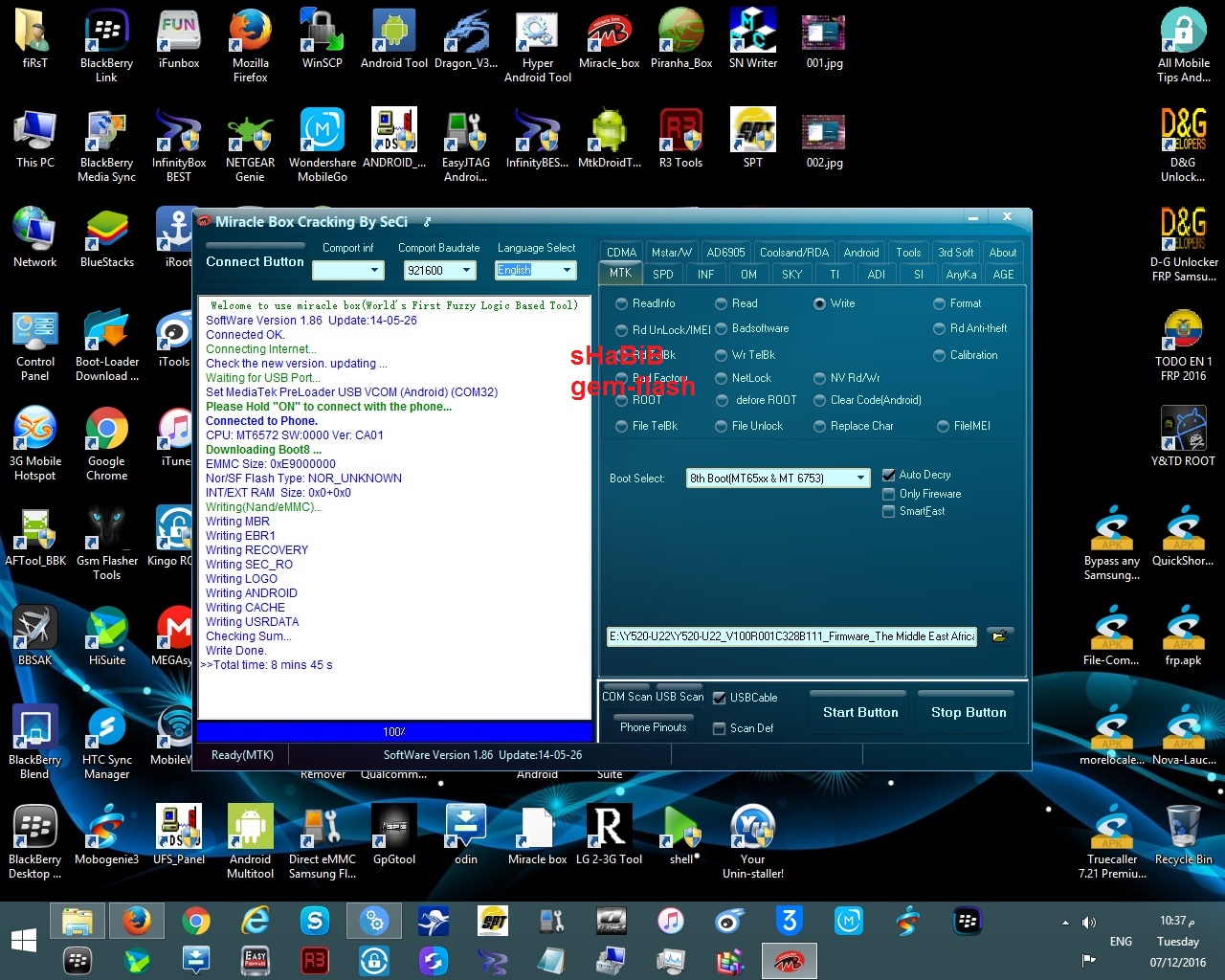This screenshot has height=980, width=1225.
Task: Launch iFunbox from the desktop
Action: pos(179,40)
